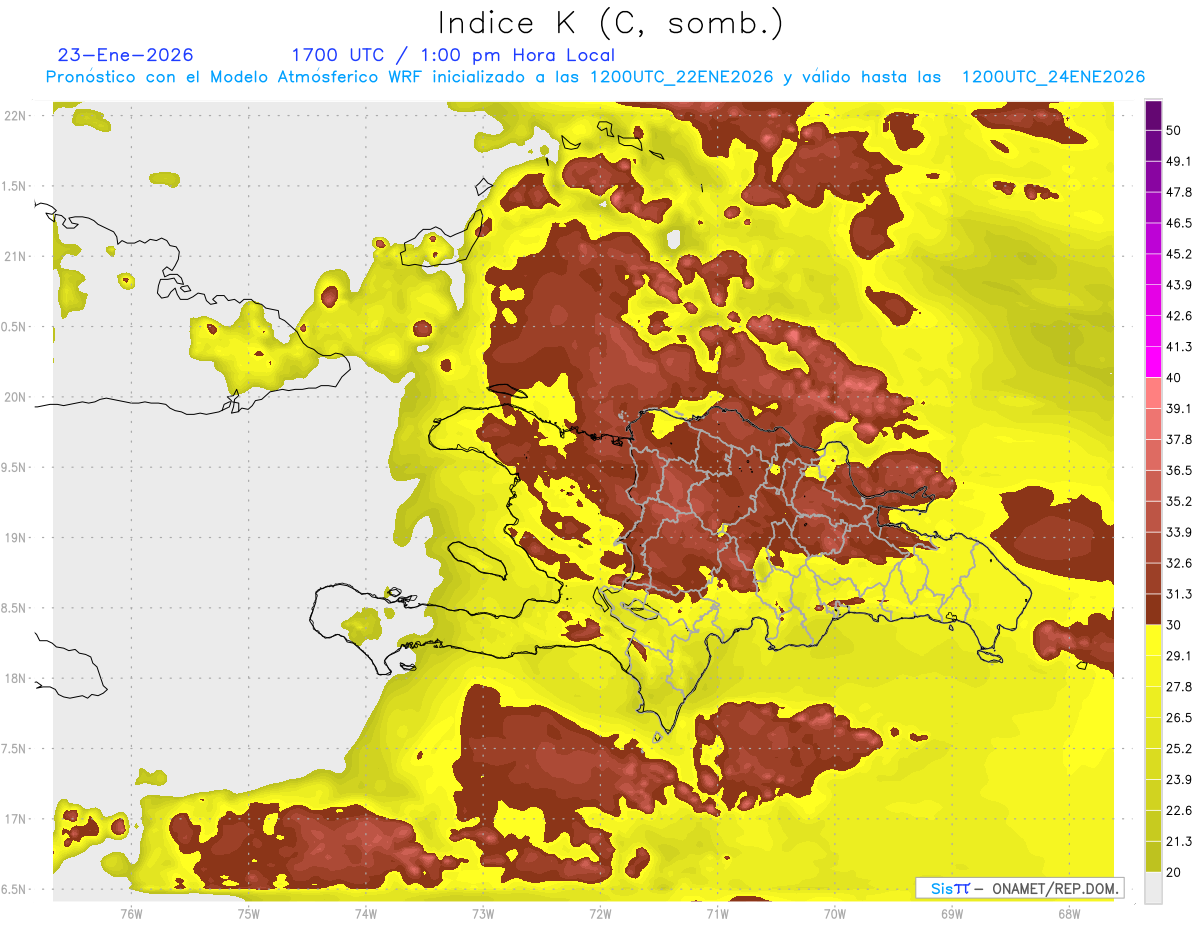Select the '23-Ene-2026' forecast date text
Image resolution: width=1200 pixels, height=927 pixels.
126,55
